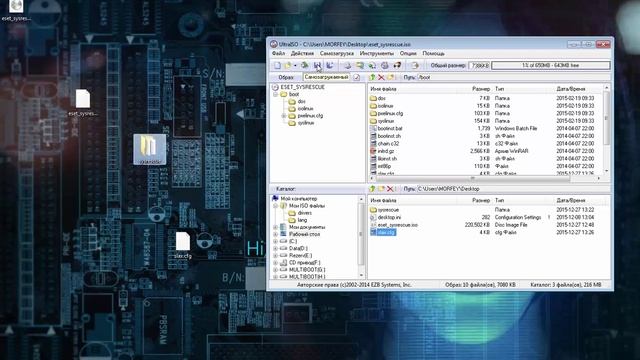The width and height of the screenshot is (640, 360).
Task: Open the dropdown arrow beside the Open icon
Action: click(295, 65)
